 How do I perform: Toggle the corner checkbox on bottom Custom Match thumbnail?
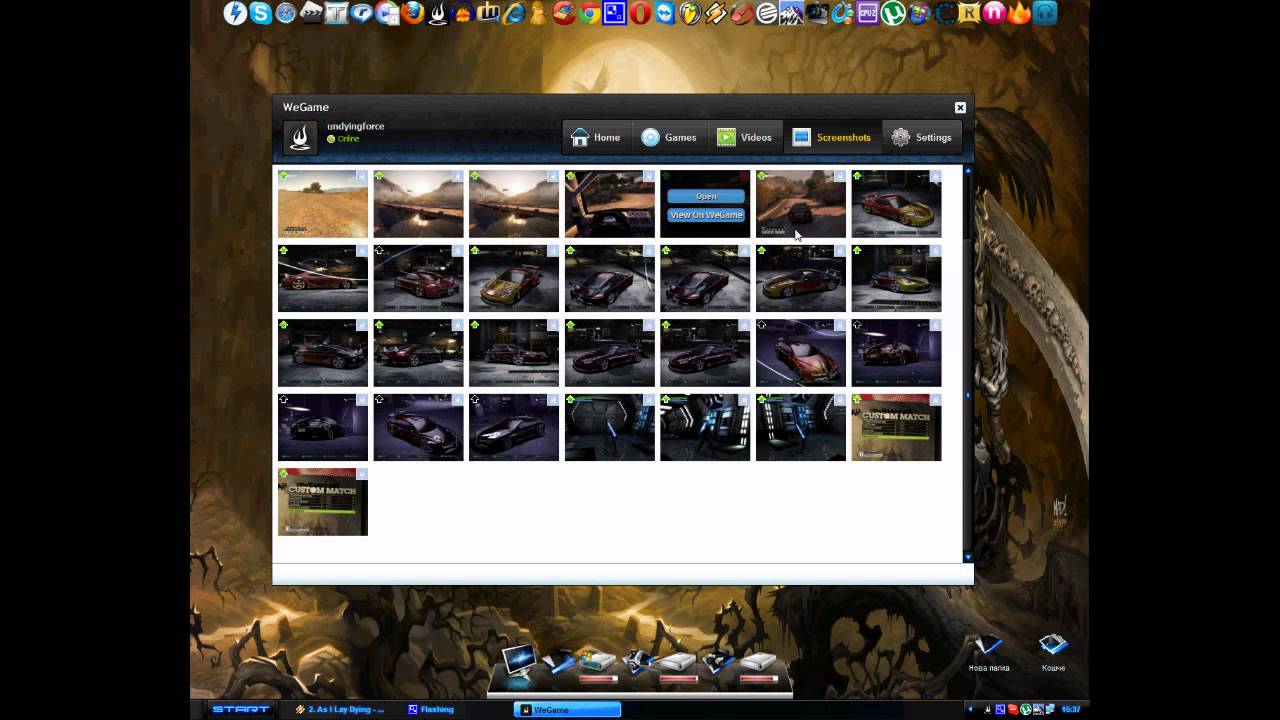(x=362, y=474)
